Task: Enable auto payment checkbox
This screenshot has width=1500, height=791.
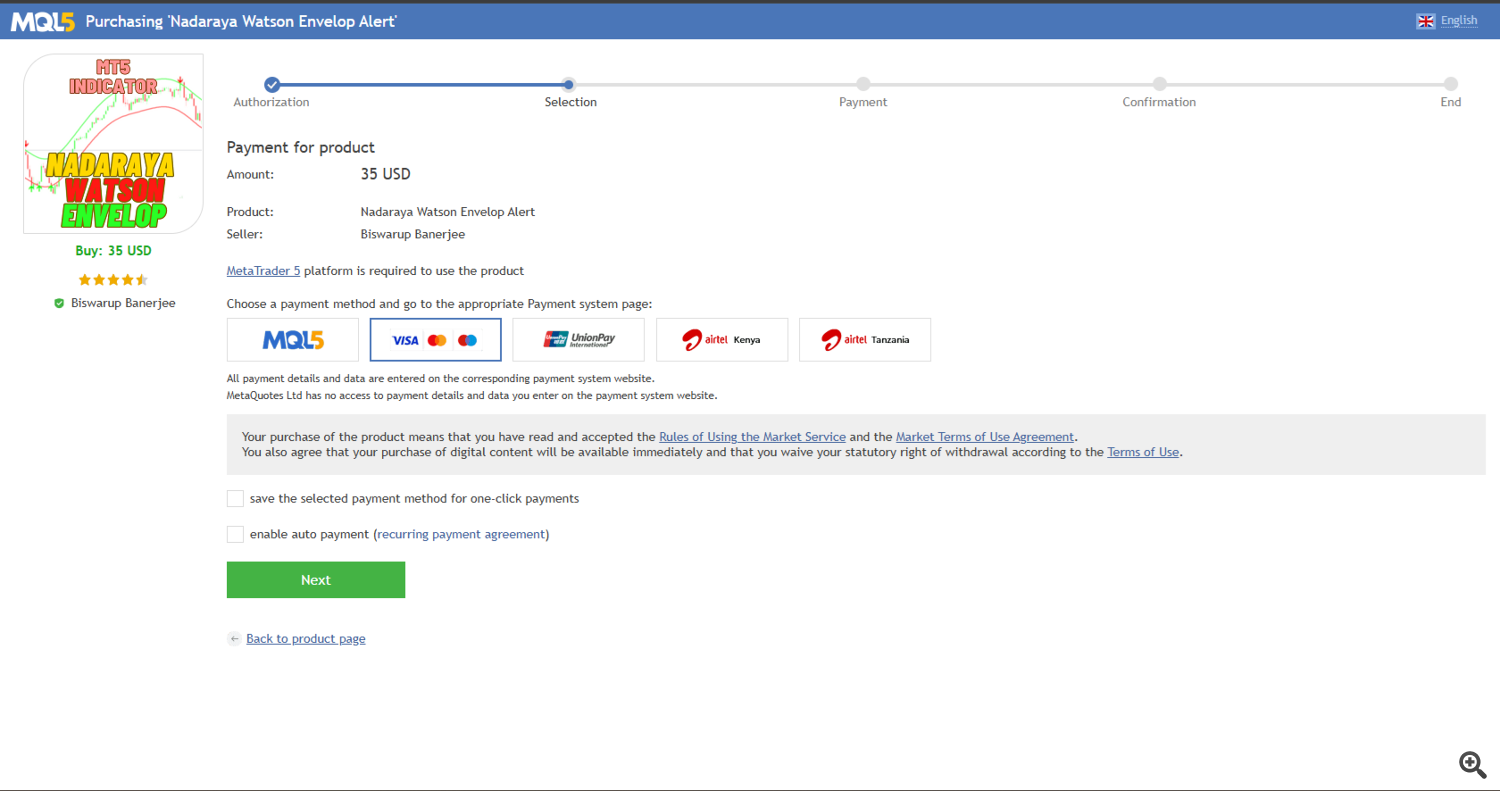Action: pos(235,535)
